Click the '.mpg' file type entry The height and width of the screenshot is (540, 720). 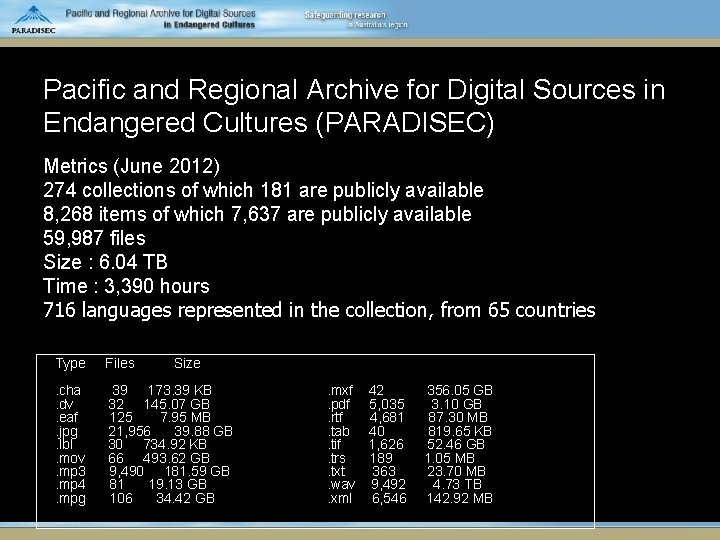click(71, 499)
